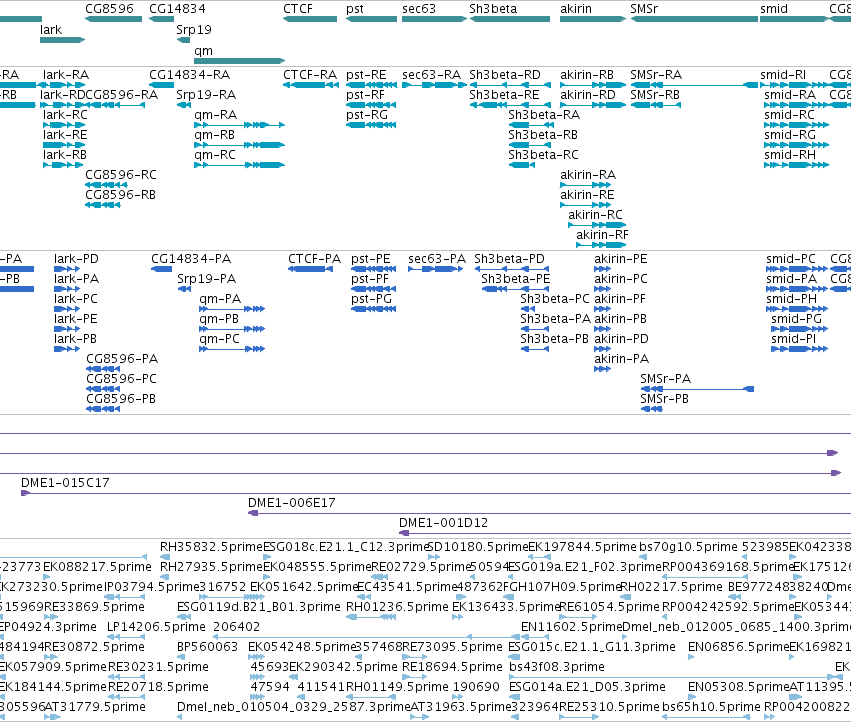Click the RE18694.5prime EST label
Viewport: 851px width, 722px height.
[453, 667]
